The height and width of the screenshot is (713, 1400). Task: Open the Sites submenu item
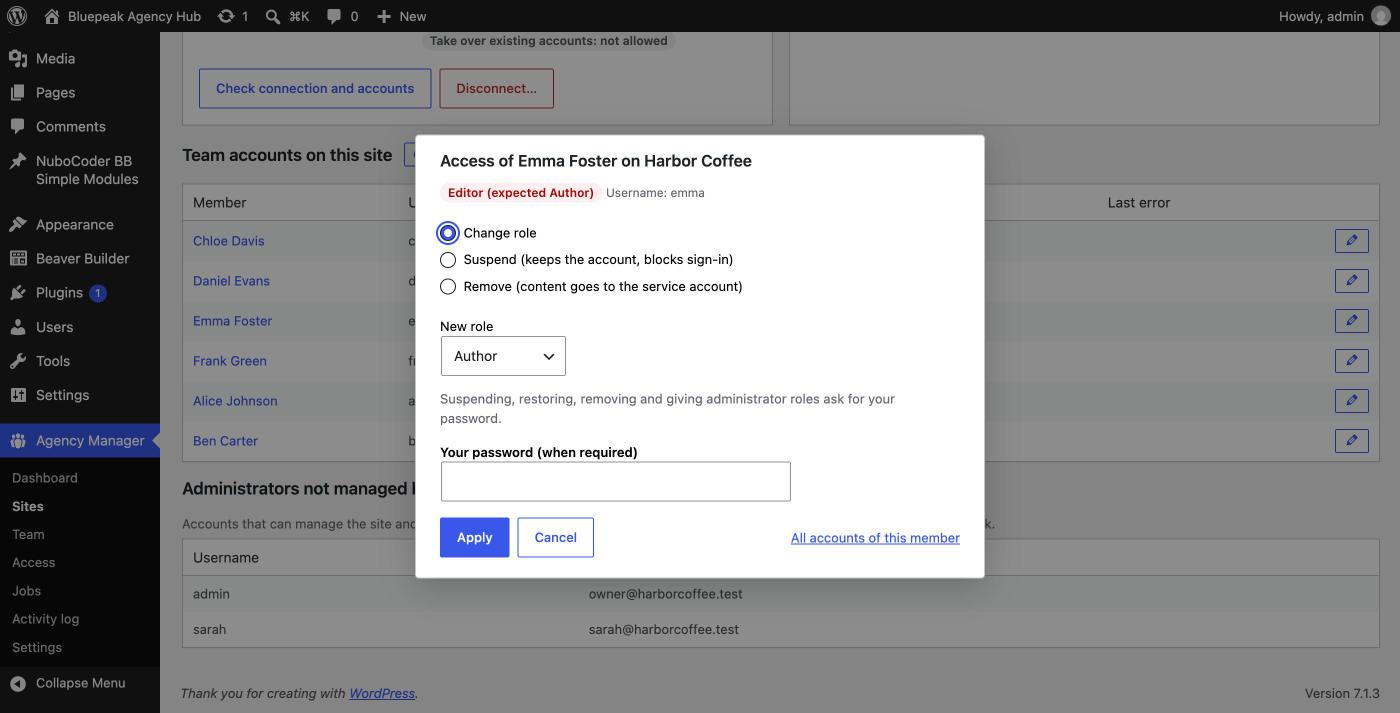coord(28,506)
